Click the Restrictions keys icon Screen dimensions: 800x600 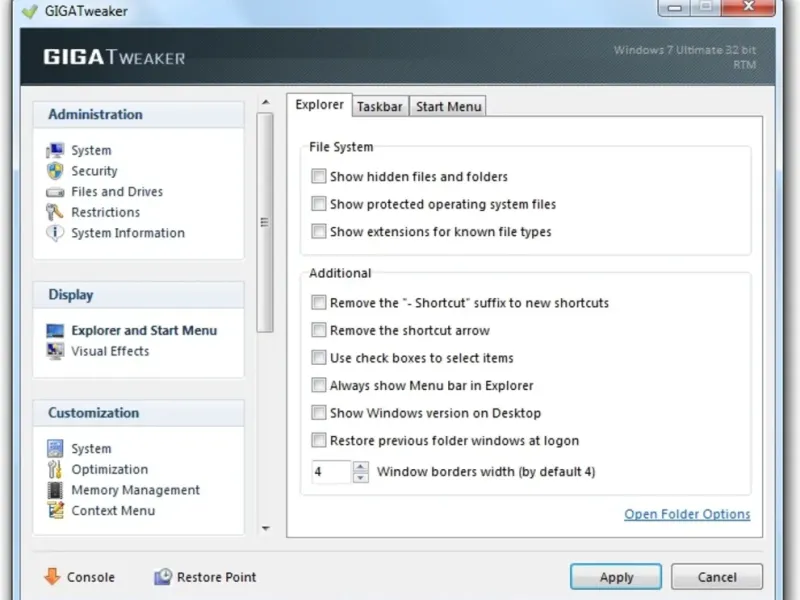(55, 212)
